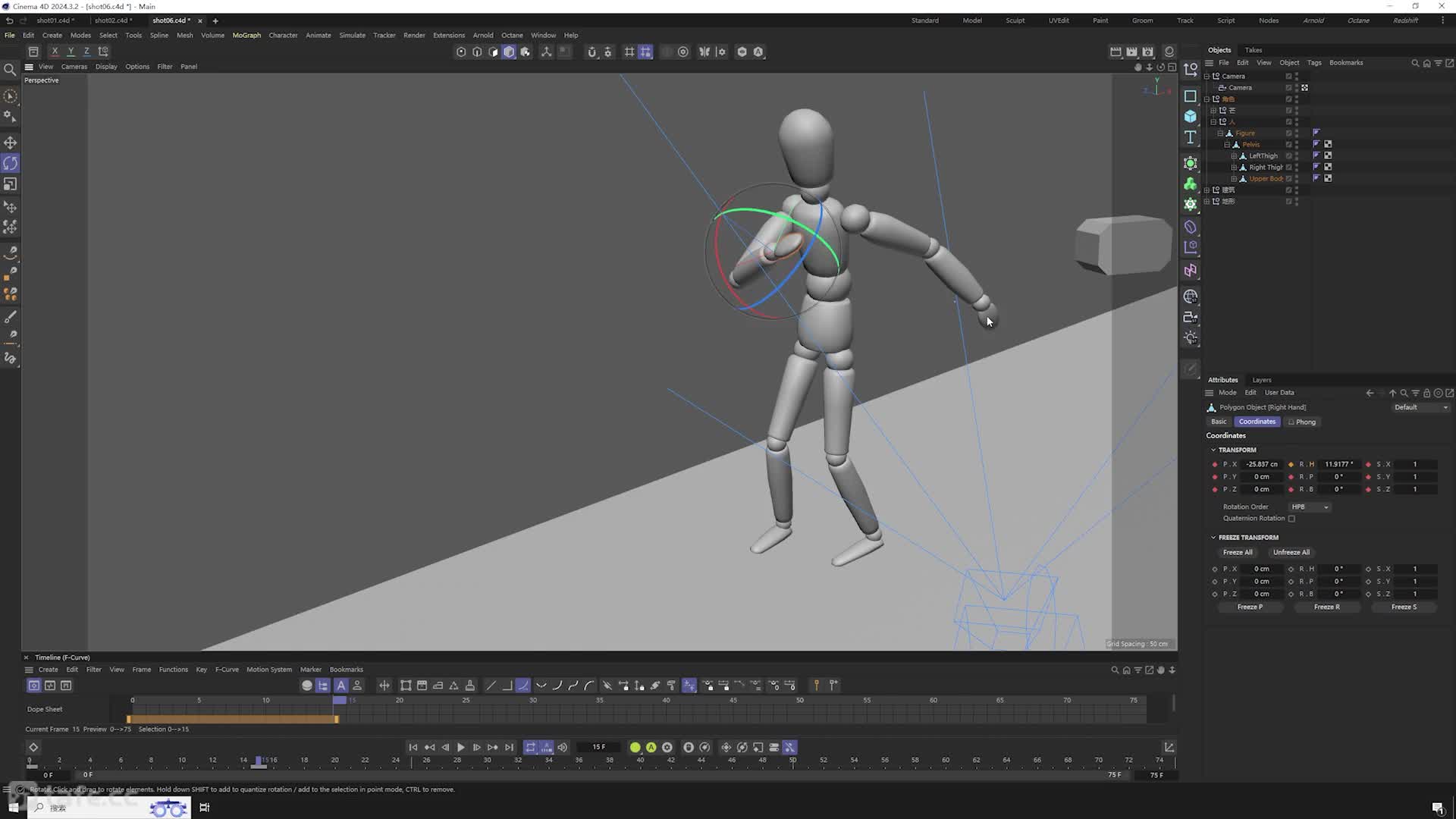
Task: Click the Freeze P button
Action: [1250, 607]
